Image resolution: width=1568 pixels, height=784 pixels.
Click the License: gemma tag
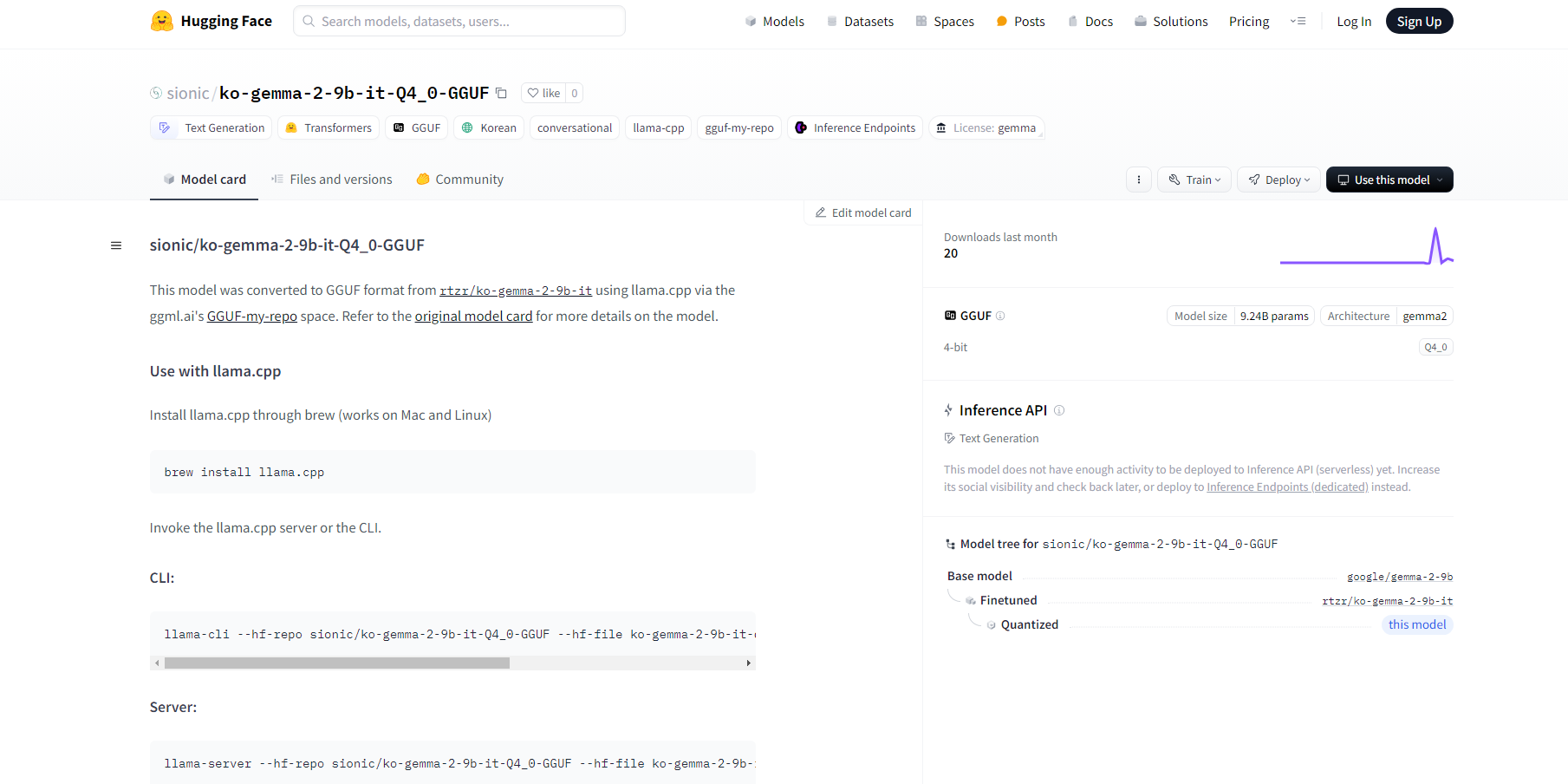pos(986,127)
